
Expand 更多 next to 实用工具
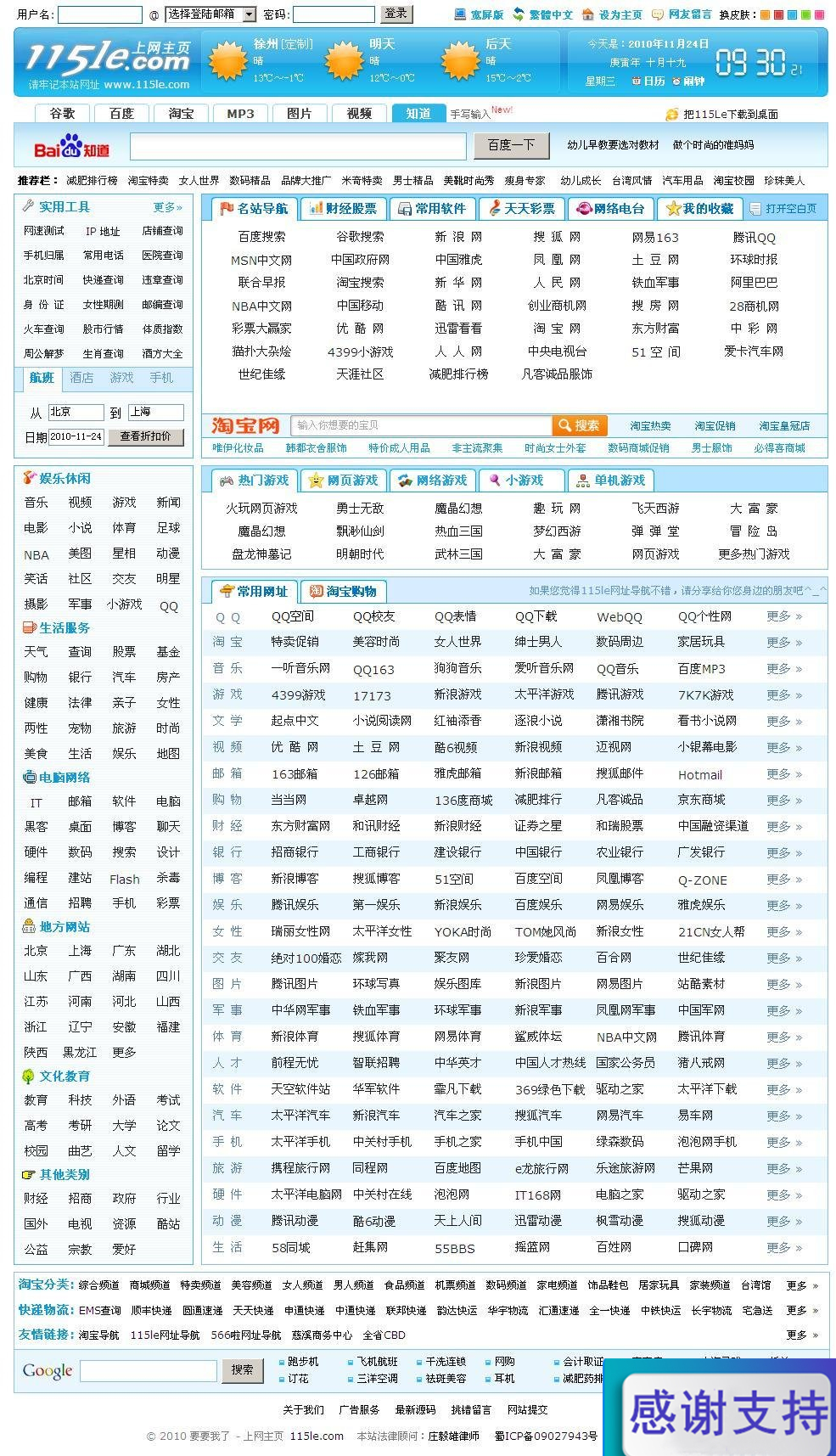168,207
